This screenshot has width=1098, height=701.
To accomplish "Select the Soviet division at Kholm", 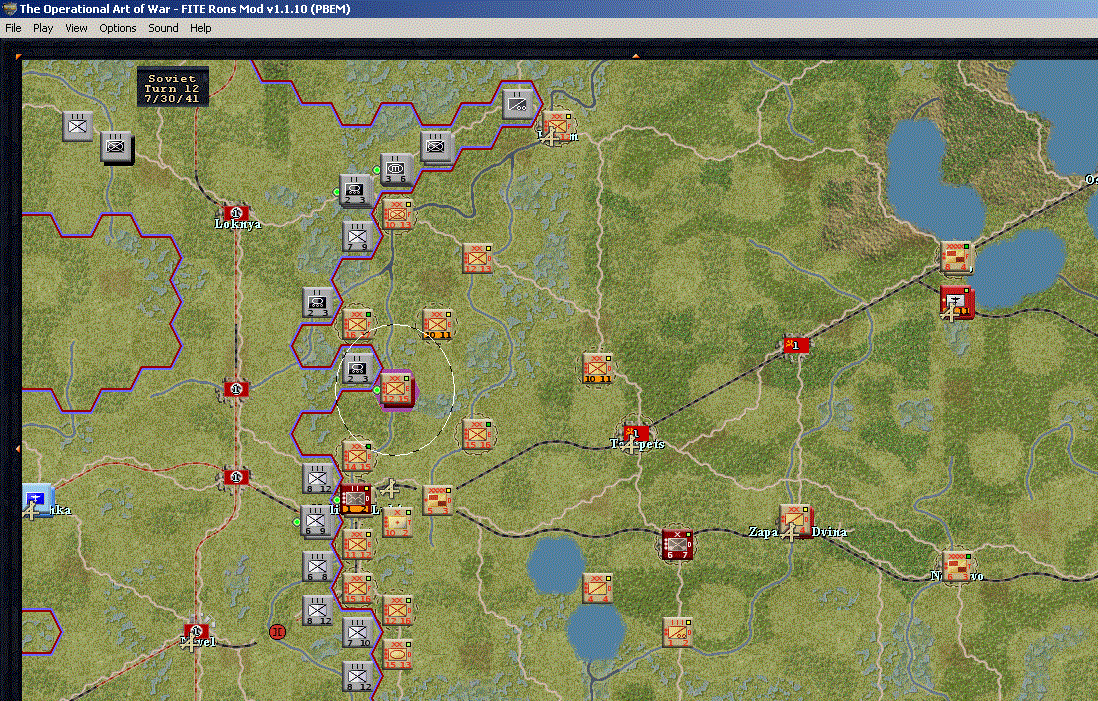I will click(558, 125).
